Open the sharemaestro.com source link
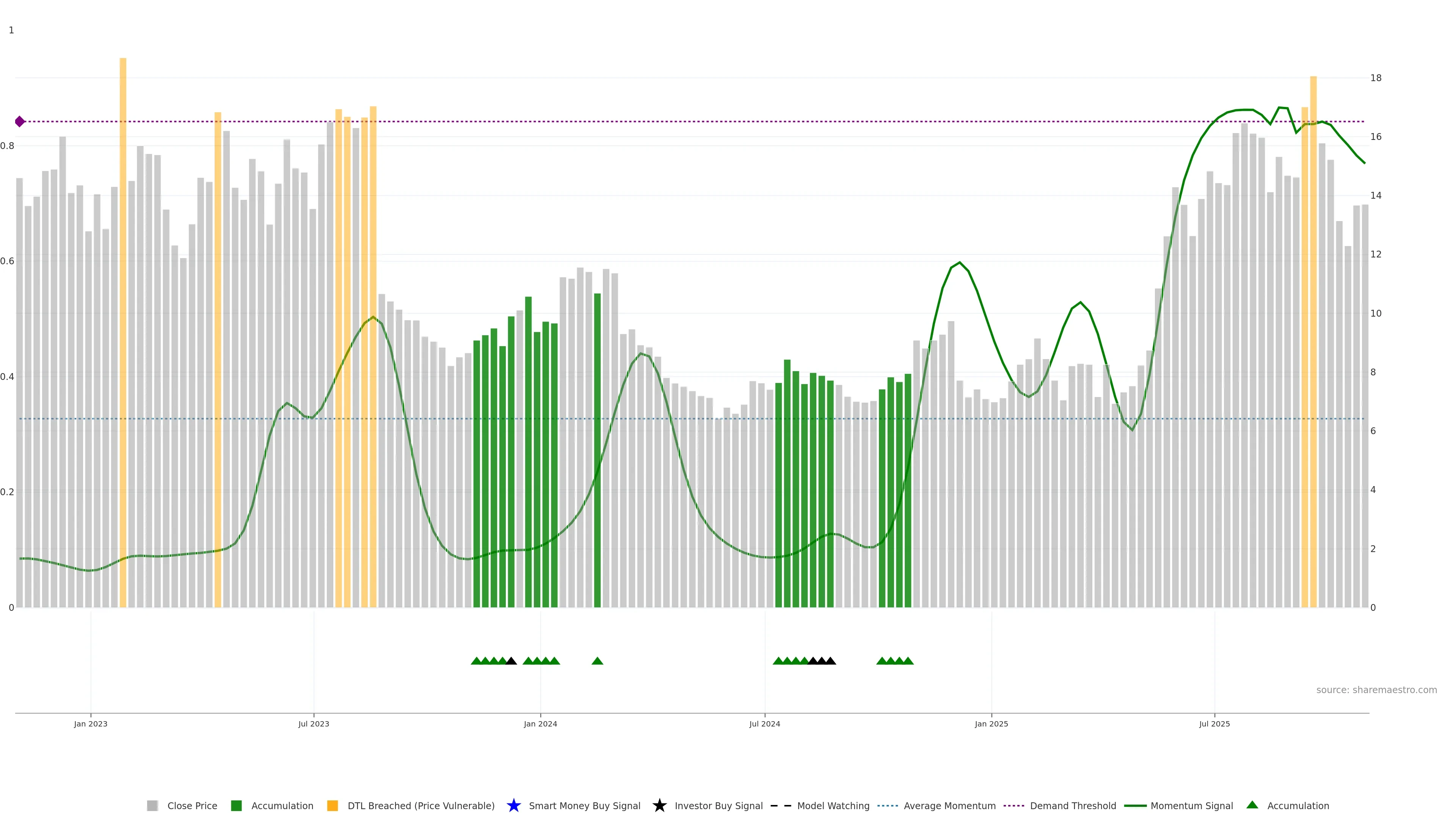 click(1376, 690)
